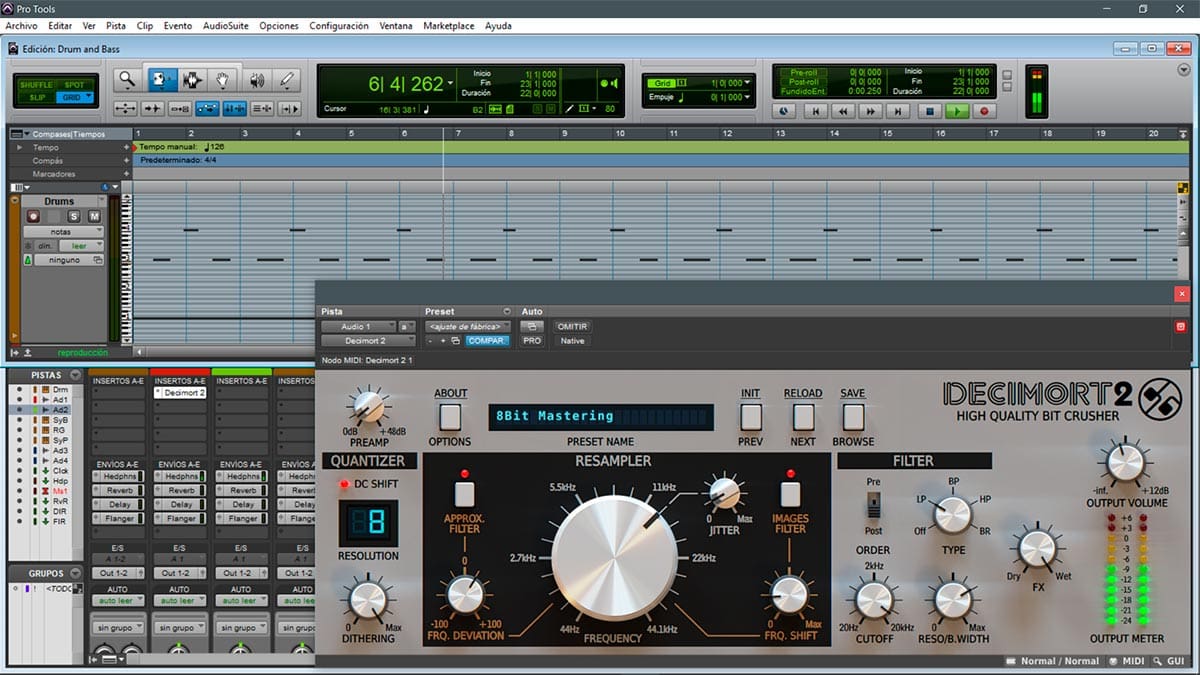Open the Marketplace menu
1200x675 pixels.
449,26
